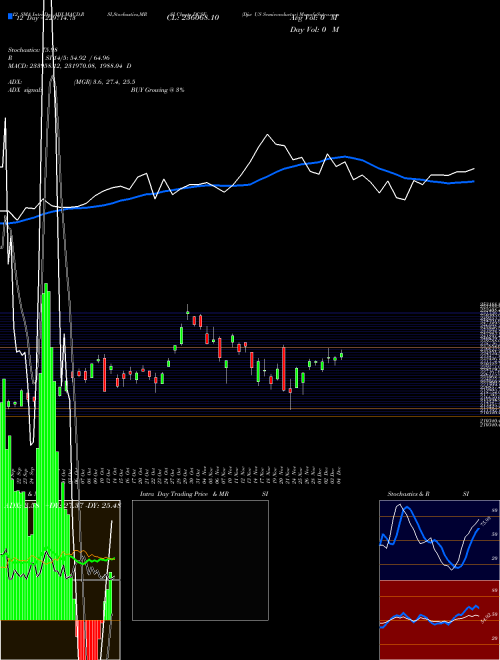Click the 'Avg Vol: 0 M' label
The height and width of the screenshot is (660, 500).
[x=314, y=18]
